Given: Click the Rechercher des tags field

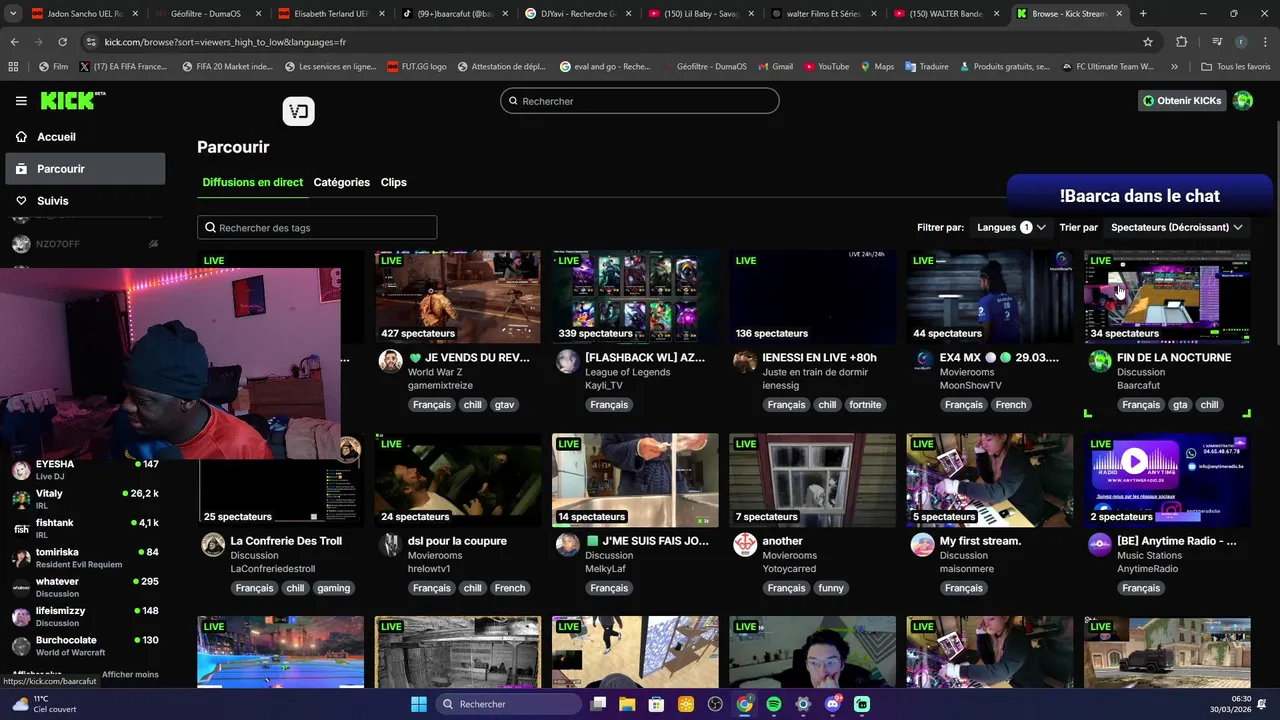Looking at the screenshot, I should click(x=317, y=228).
